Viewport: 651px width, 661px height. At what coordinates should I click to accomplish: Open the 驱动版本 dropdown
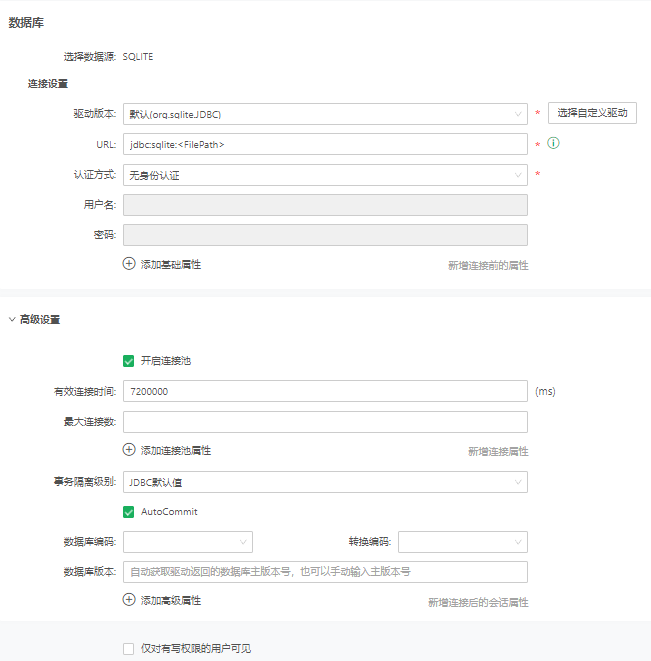(325, 114)
